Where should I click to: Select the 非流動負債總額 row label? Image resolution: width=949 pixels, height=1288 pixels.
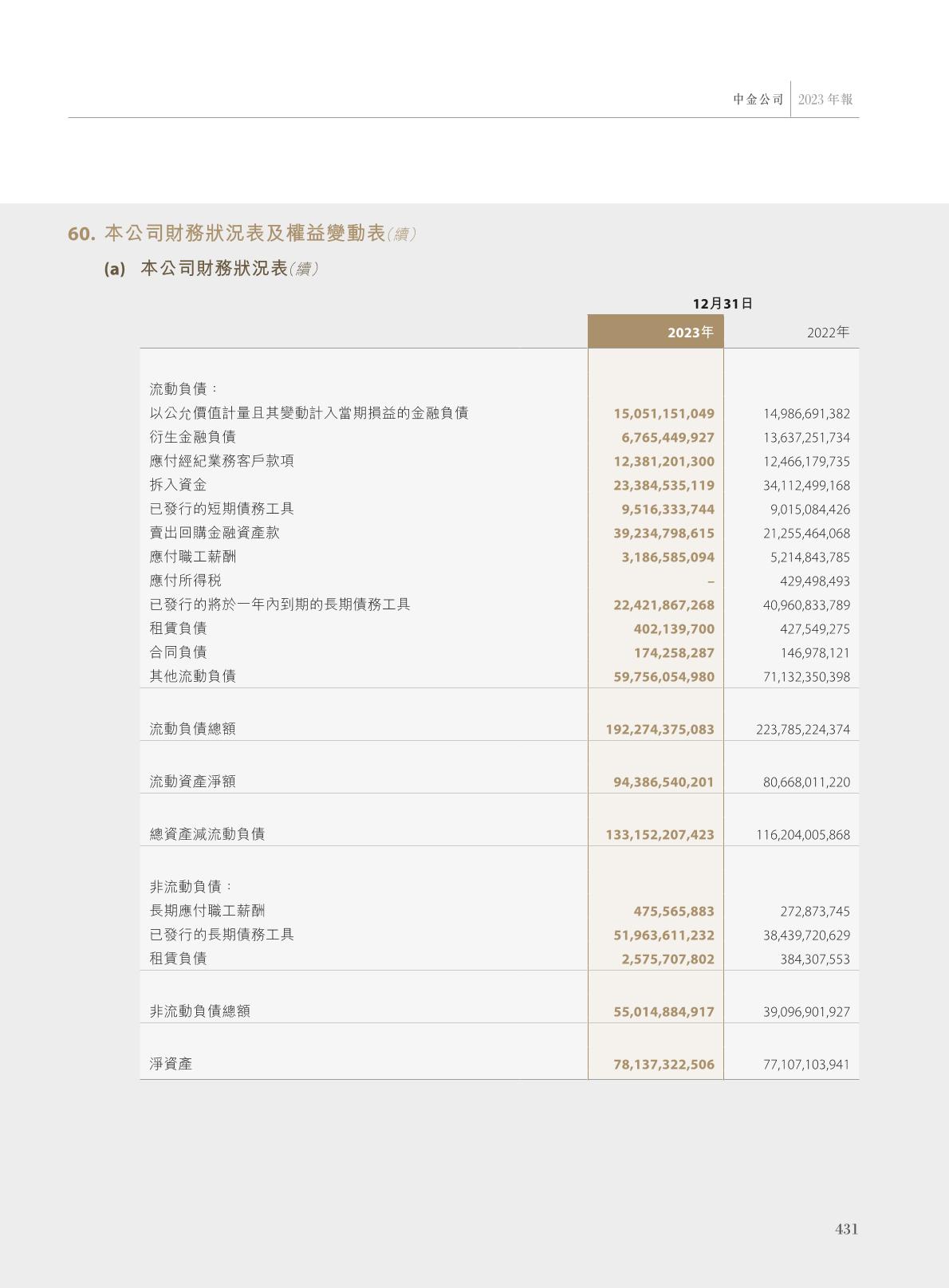[x=199, y=1011]
